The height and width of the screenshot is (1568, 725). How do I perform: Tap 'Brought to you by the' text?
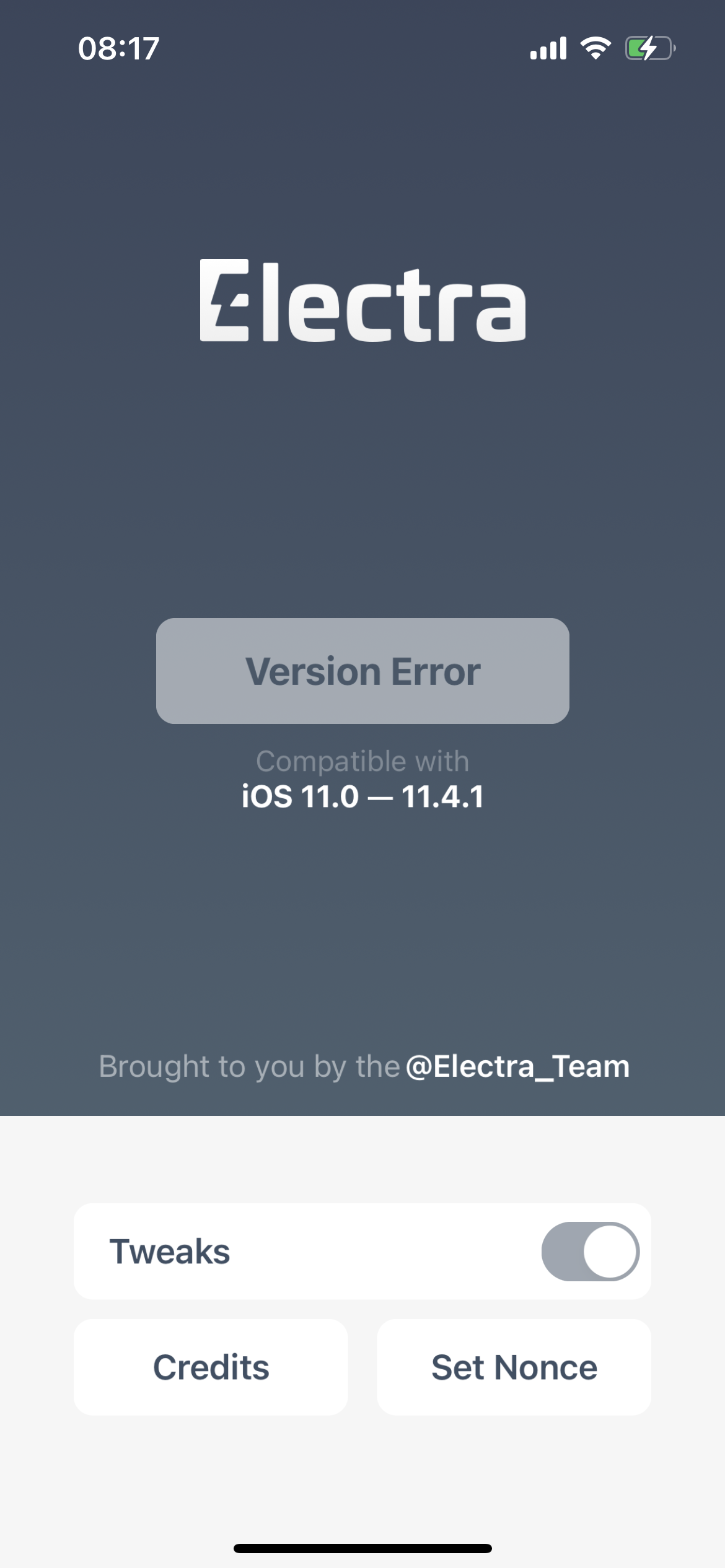(249, 1066)
